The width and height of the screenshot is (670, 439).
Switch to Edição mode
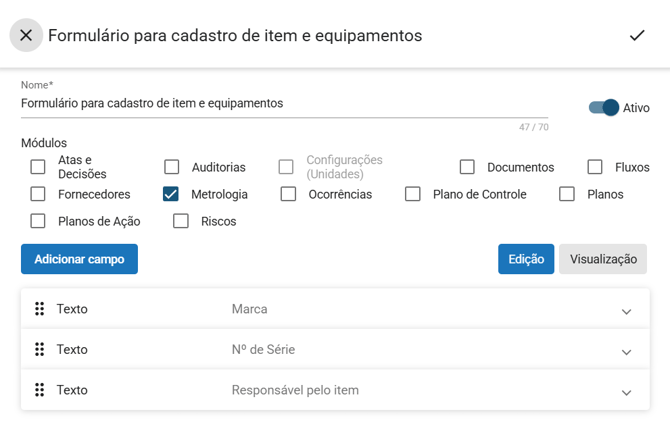tap(526, 259)
